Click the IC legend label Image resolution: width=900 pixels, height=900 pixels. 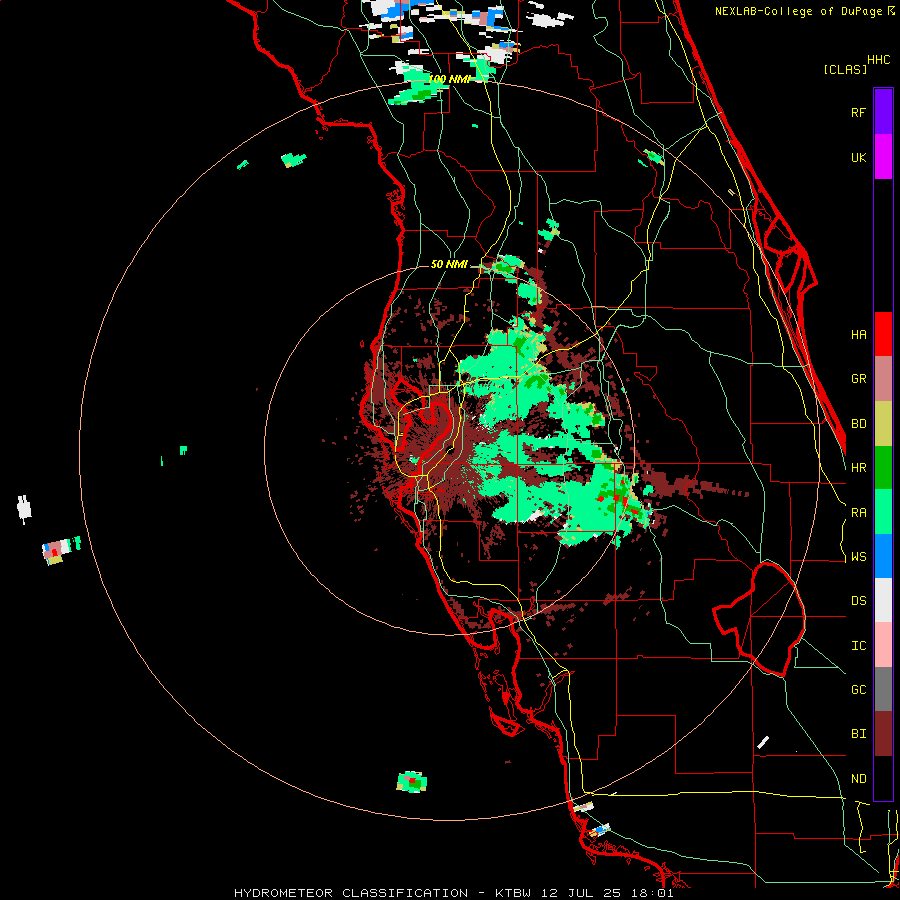tap(858, 646)
